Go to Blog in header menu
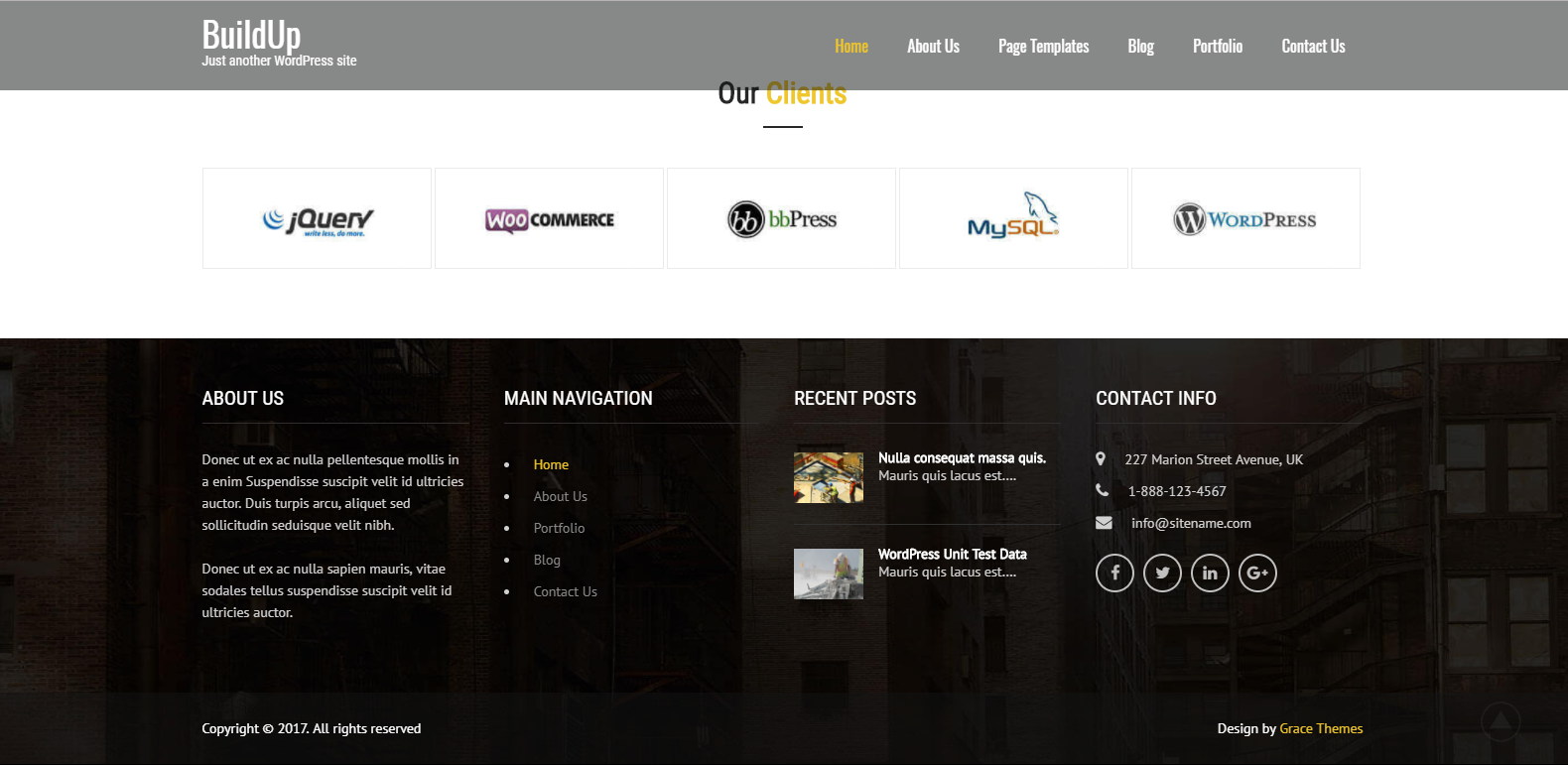 pyautogui.click(x=1140, y=47)
